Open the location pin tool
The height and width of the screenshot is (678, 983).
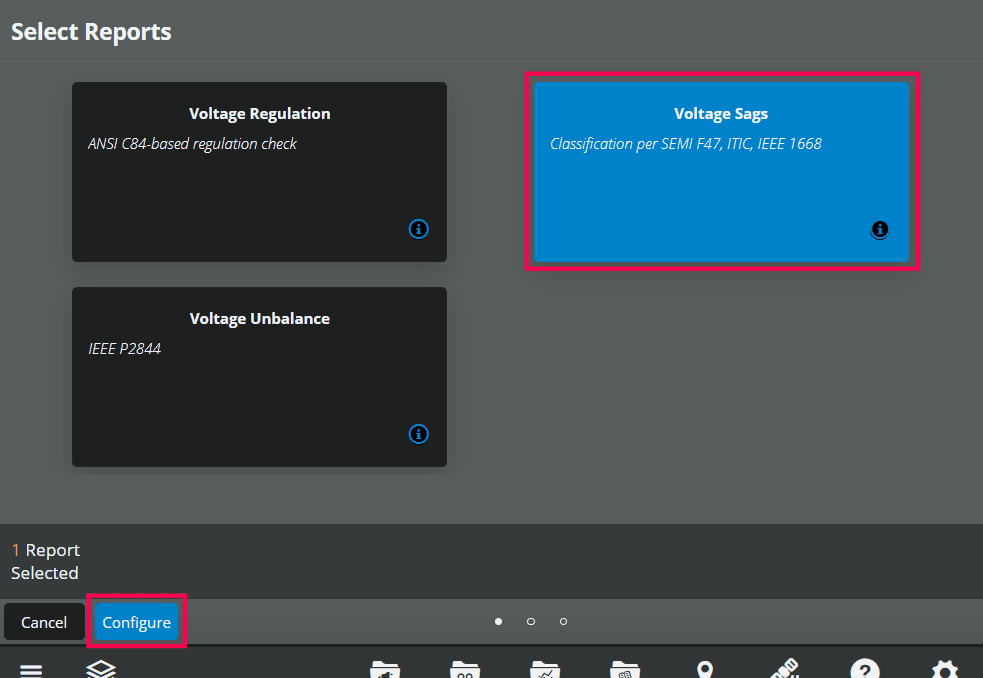click(x=705, y=669)
